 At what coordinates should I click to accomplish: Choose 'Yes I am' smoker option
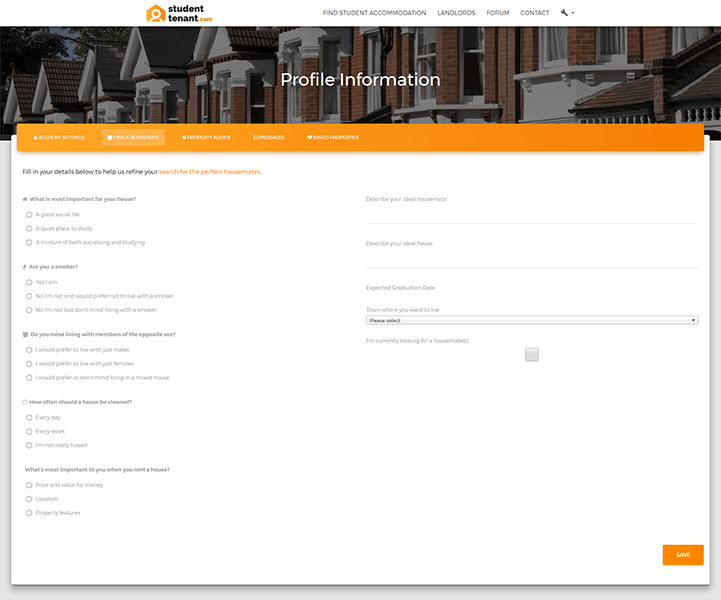point(29,282)
